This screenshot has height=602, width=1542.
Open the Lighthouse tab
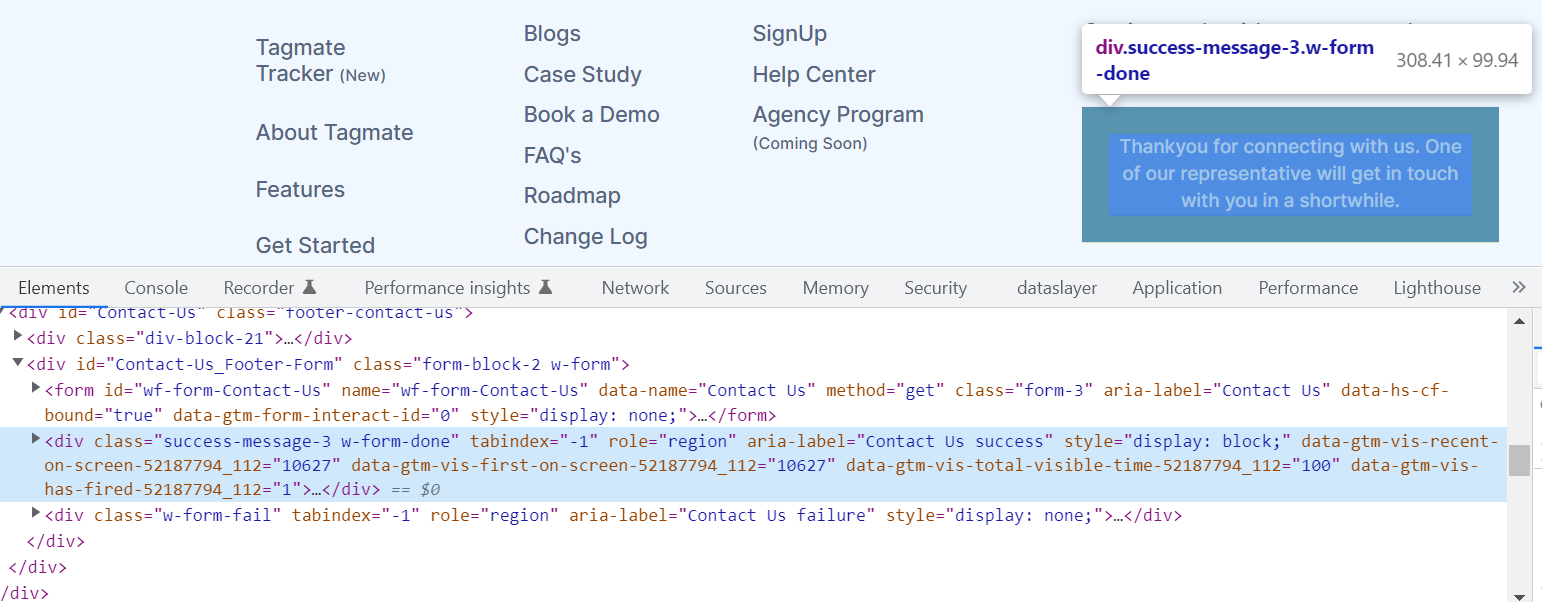1437,288
